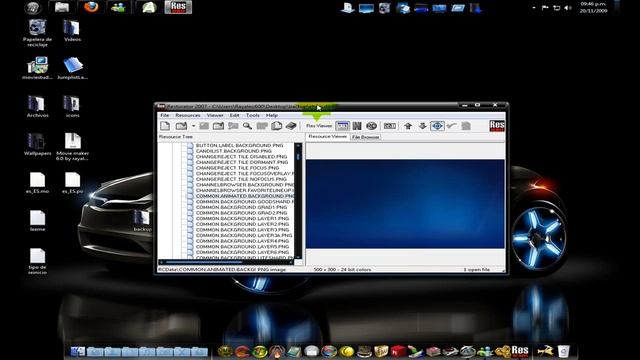Image resolution: width=640 pixels, height=360 pixels.
Task: Click the down arrow toolbar icon
Action: coord(422,126)
